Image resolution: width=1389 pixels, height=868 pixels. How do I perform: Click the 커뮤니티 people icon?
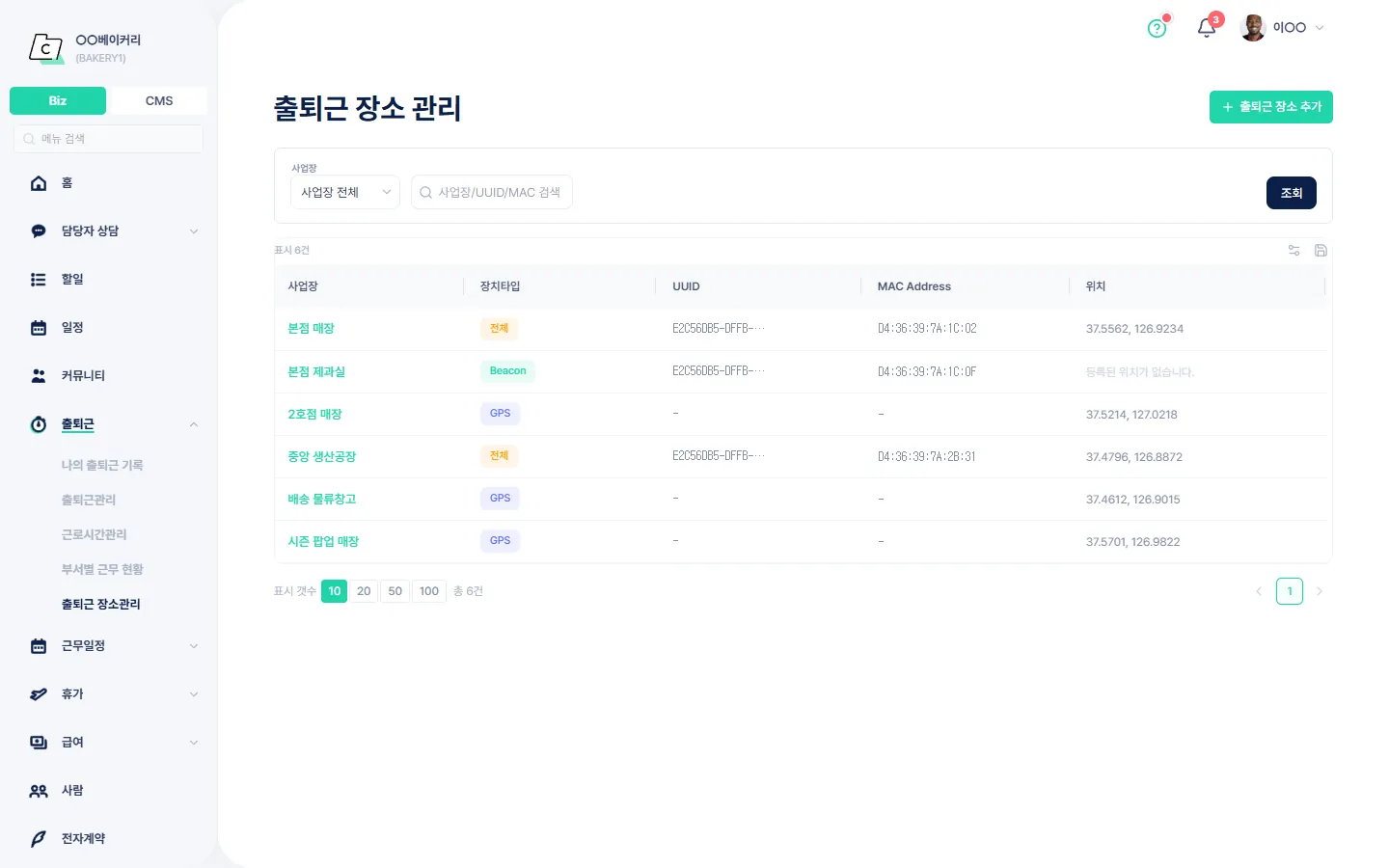(x=39, y=376)
